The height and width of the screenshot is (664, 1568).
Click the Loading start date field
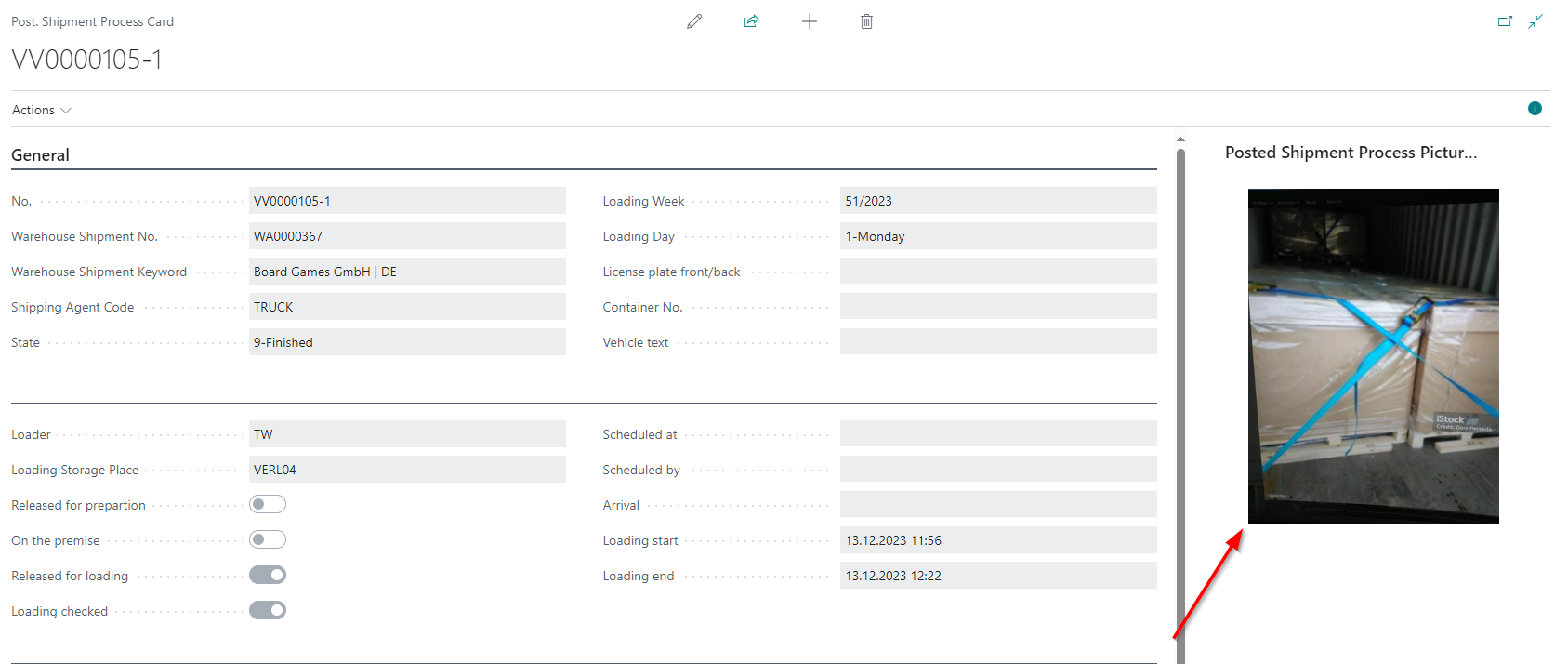pos(997,540)
